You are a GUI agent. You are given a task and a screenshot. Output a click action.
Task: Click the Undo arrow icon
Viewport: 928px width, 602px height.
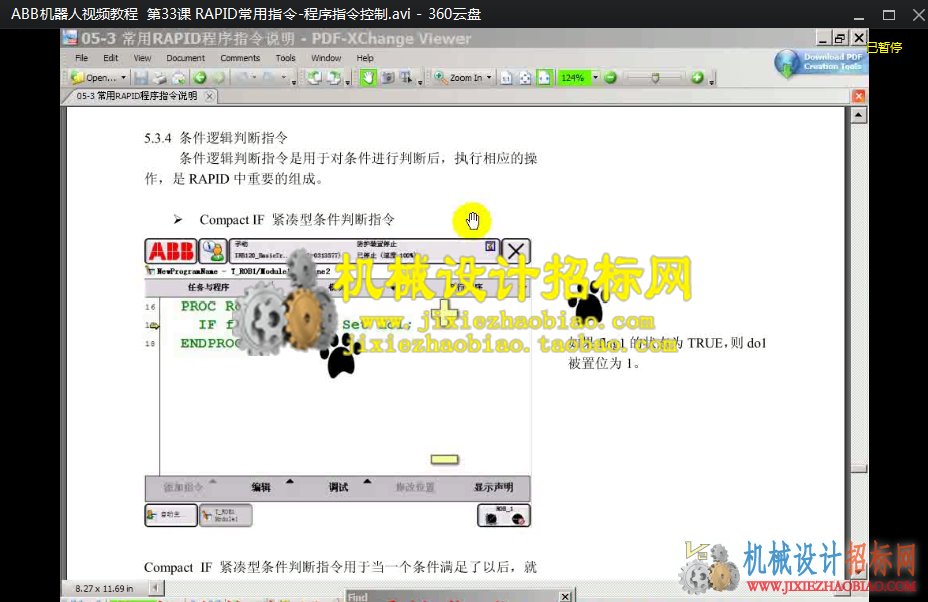click(x=243, y=78)
